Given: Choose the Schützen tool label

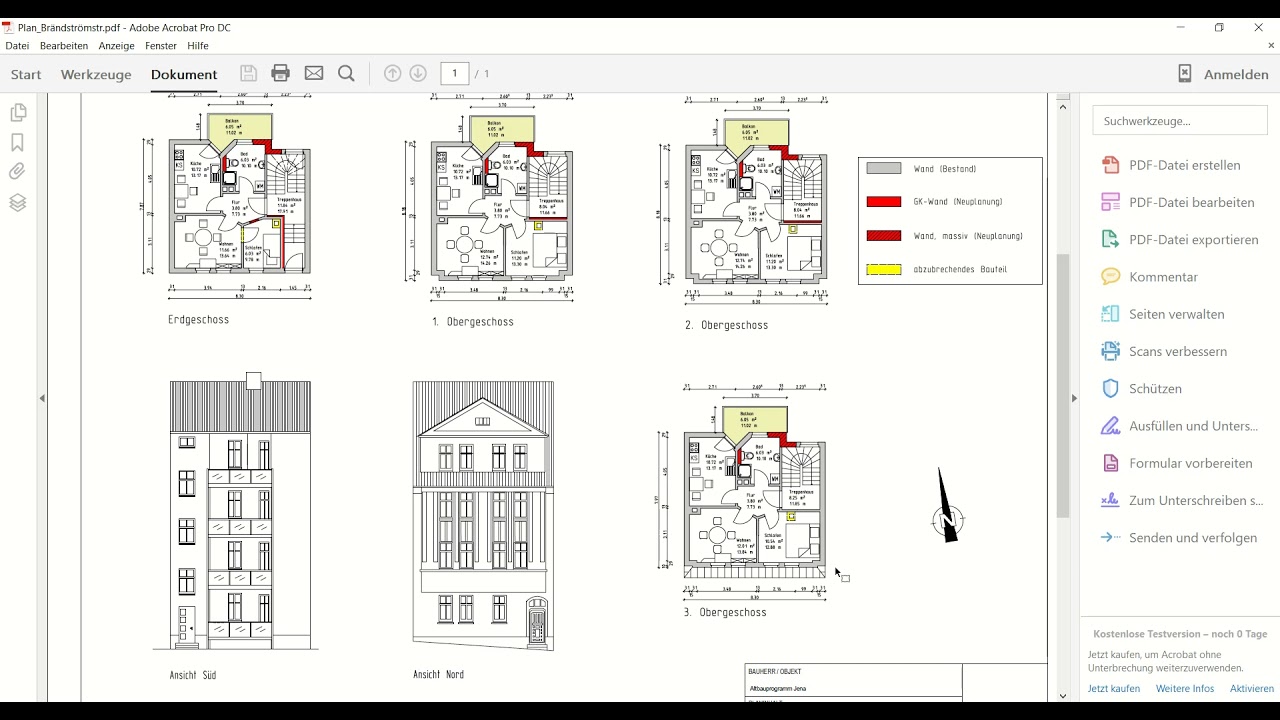Looking at the screenshot, I should point(1155,389).
